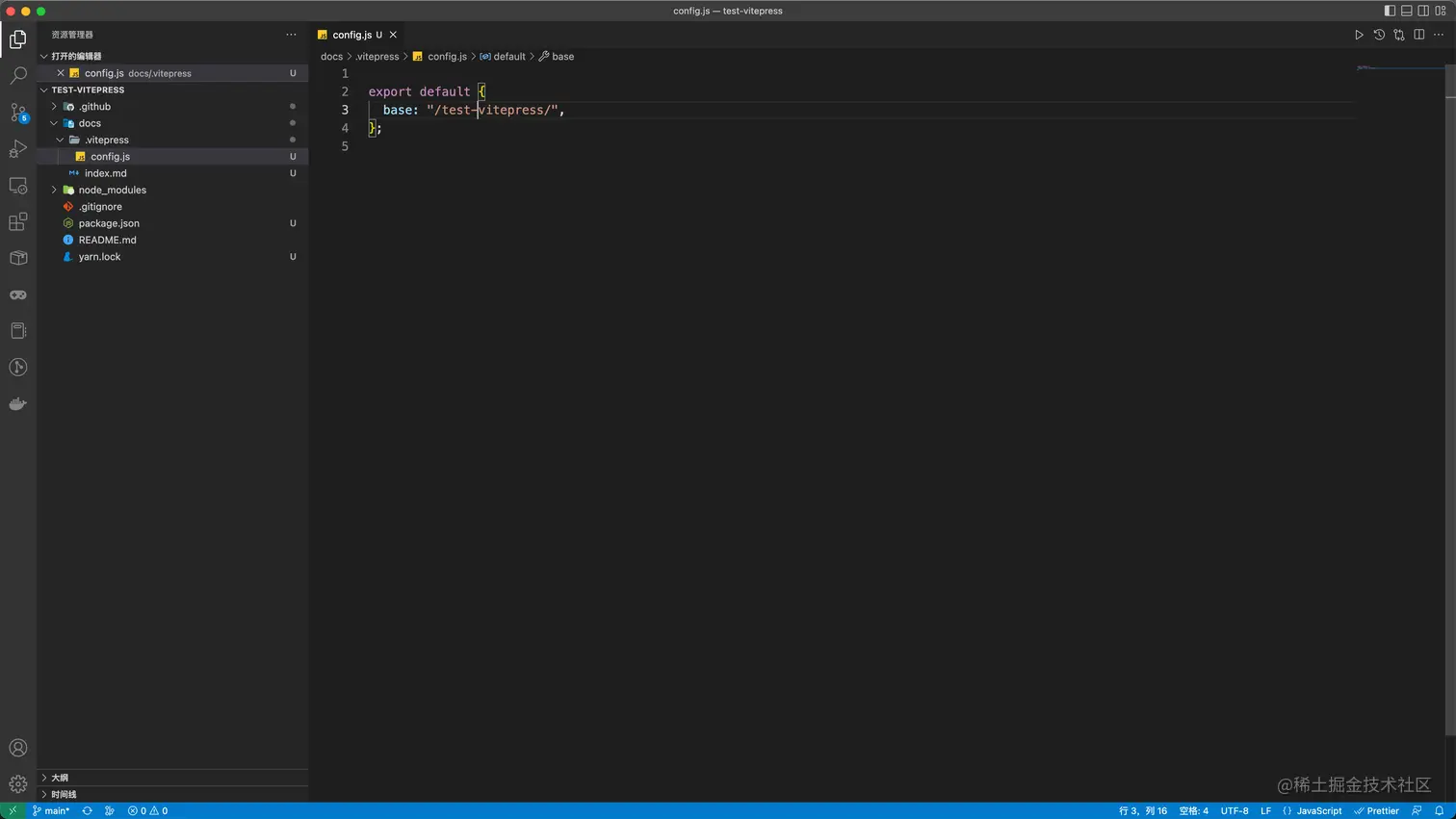Collapse the docs folder
This screenshot has width=1456, height=819.
(x=54, y=123)
